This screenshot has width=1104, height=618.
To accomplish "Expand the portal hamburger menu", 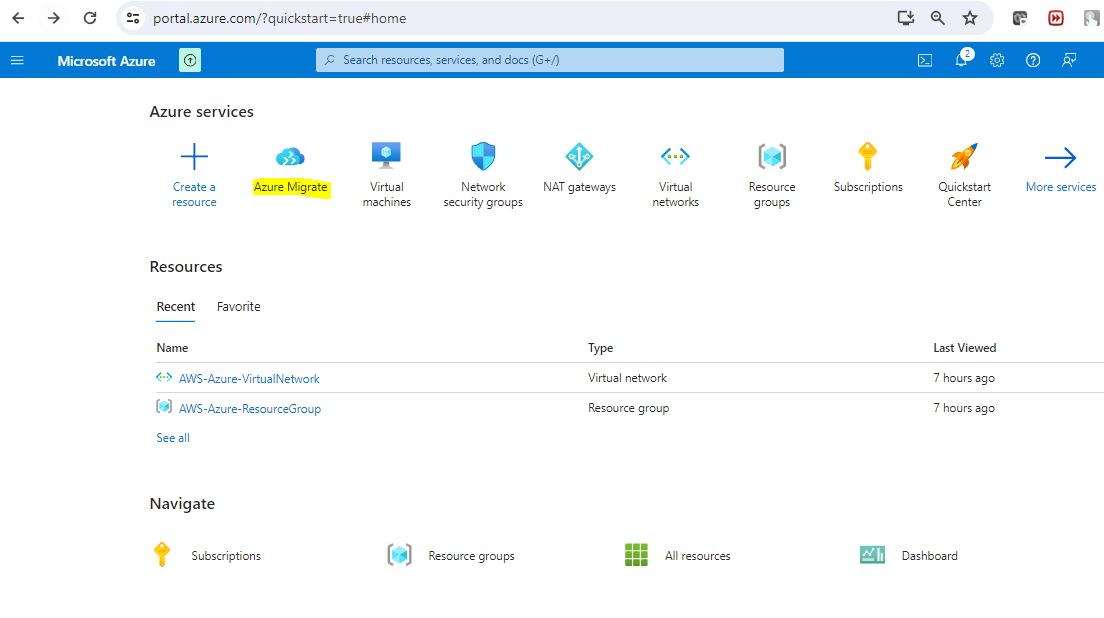I will pyautogui.click(x=17, y=60).
